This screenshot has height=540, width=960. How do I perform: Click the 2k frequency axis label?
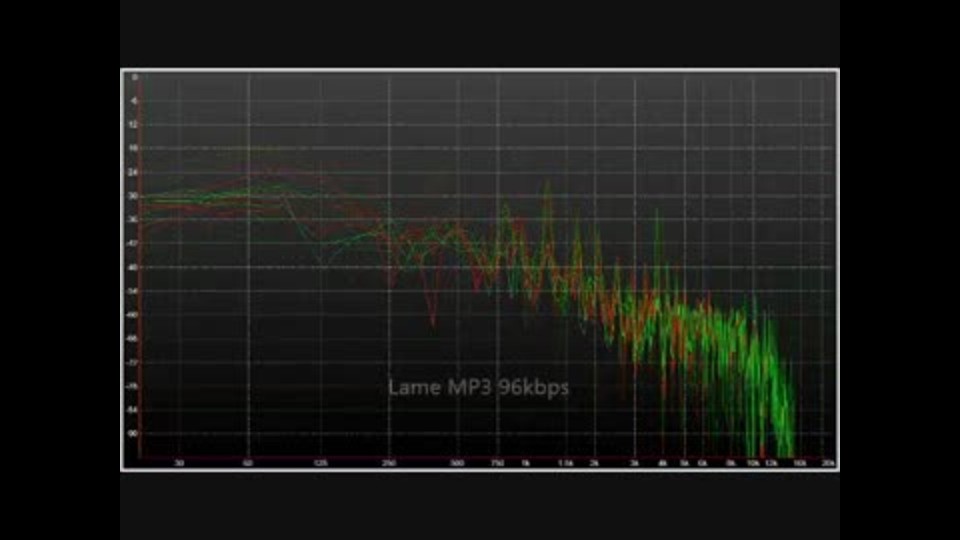pos(594,463)
